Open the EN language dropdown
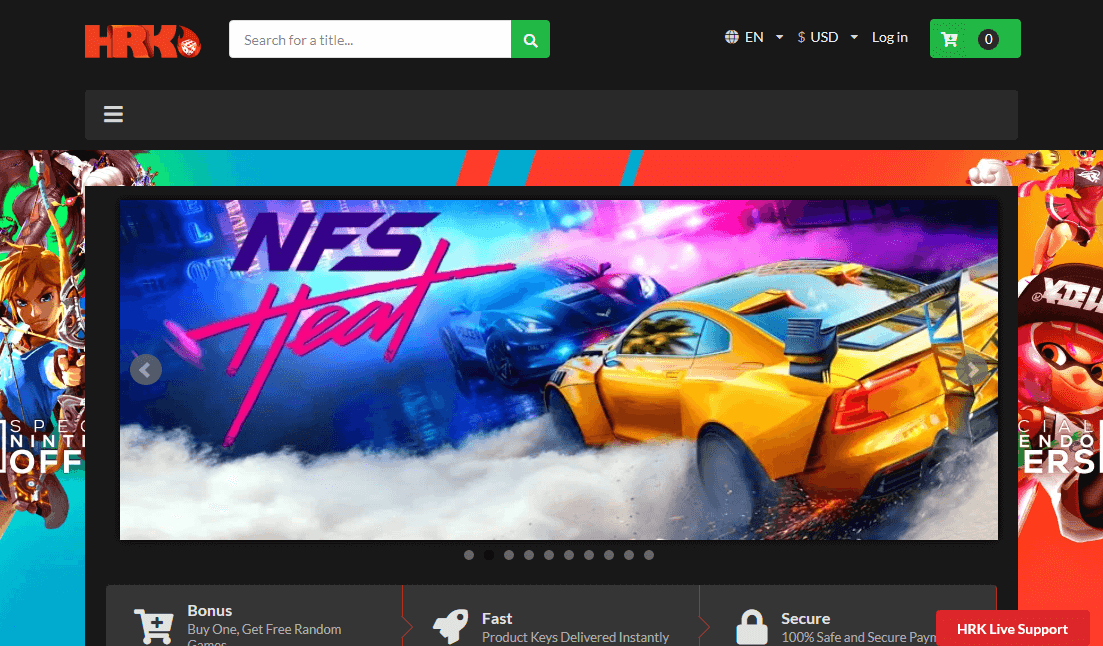Screen dimensions: 1103x646 click(x=755, y=37)
